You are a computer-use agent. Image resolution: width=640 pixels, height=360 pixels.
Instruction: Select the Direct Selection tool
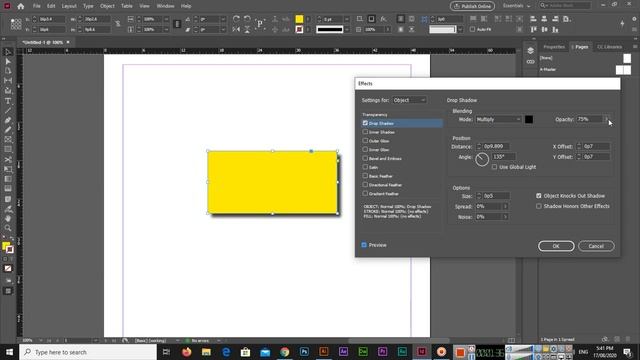(x=8, y=62)
